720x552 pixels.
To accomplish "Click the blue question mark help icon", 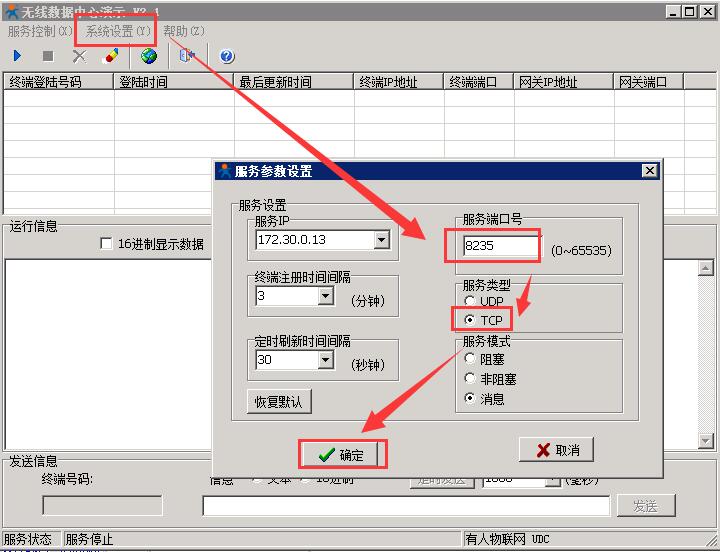I will pos(227,56).
